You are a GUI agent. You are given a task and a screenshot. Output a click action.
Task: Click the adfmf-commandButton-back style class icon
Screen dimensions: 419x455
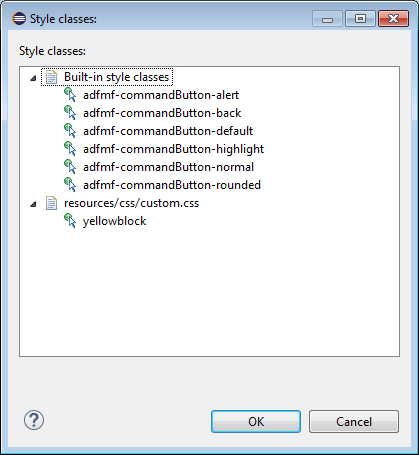click(x=70, y=113)
